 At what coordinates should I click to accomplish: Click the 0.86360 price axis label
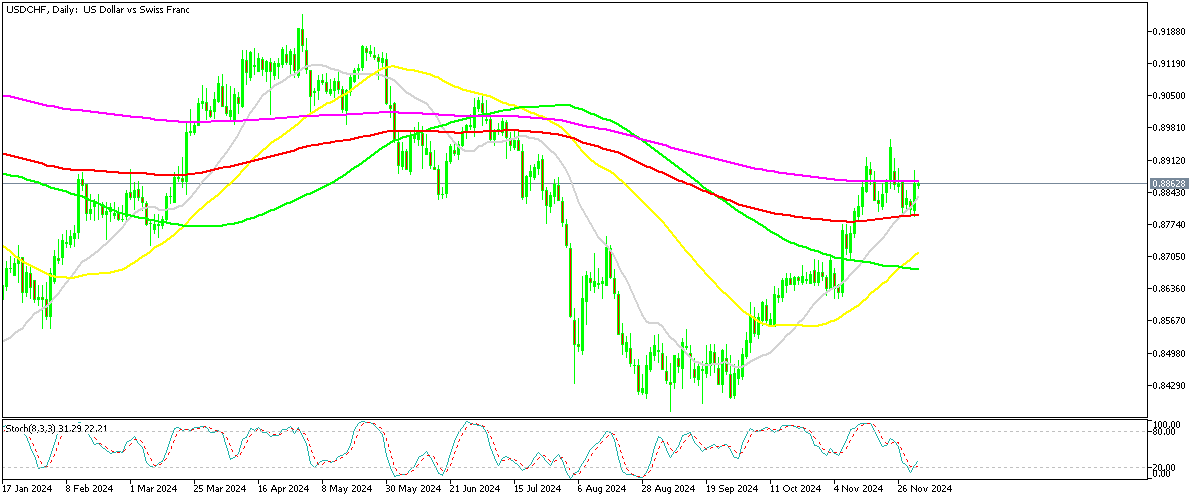click(1170, 289)
